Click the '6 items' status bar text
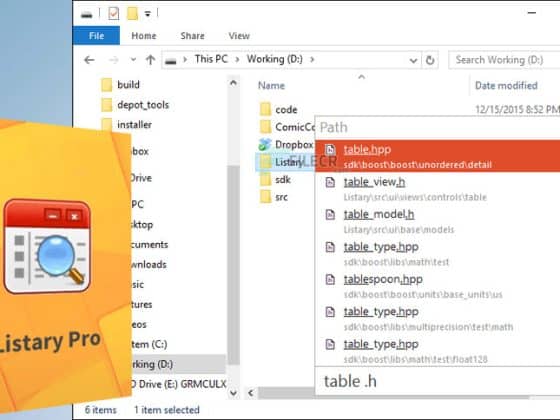Image resolution: width=560 pixels, height=420 pixels. tap(101, 410)
